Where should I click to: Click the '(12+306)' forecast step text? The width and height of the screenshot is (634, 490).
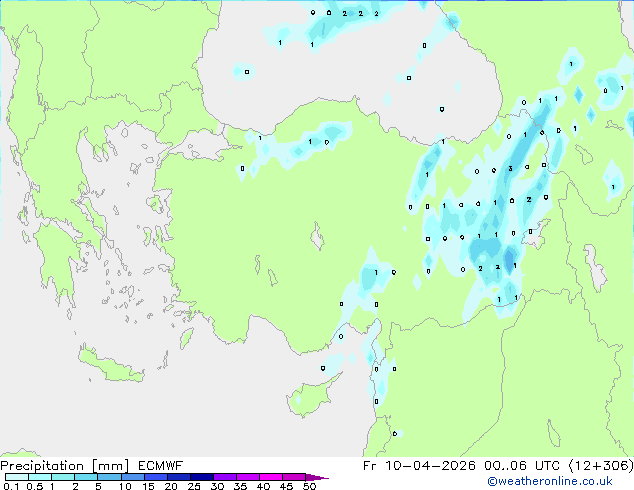[601, 466]
